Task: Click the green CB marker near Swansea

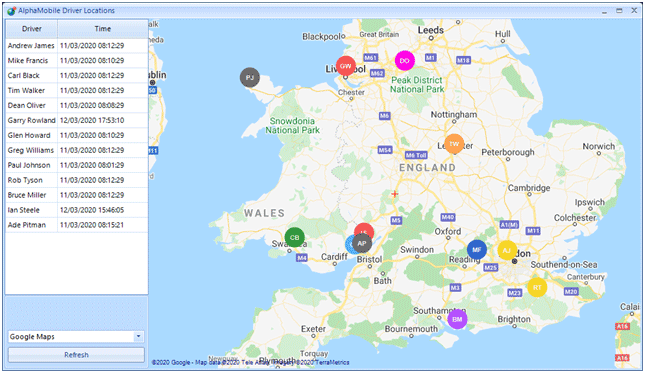Action: click(x=295, y=237)
